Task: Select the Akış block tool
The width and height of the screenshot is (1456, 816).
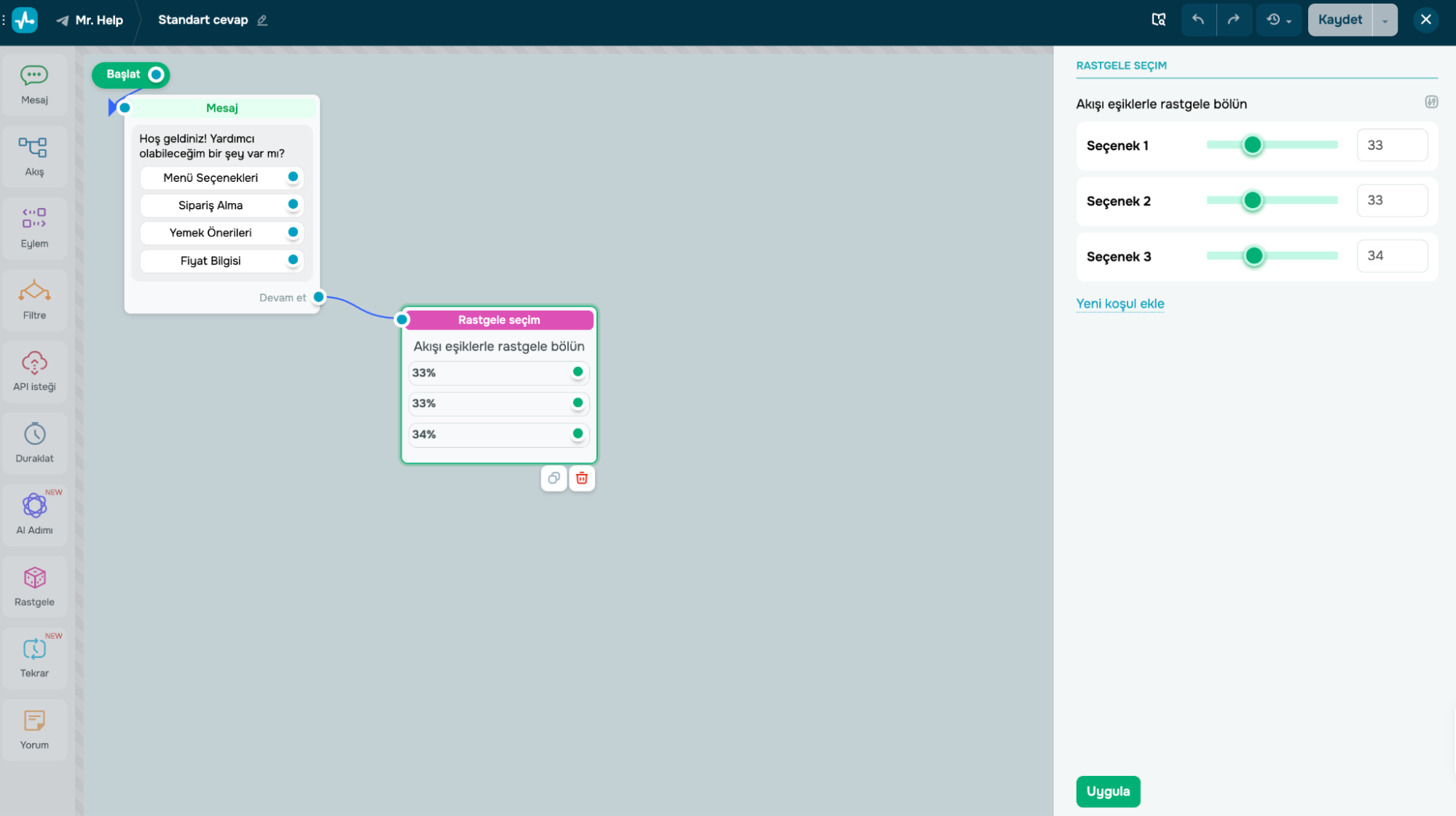Action: click(34, 156)
